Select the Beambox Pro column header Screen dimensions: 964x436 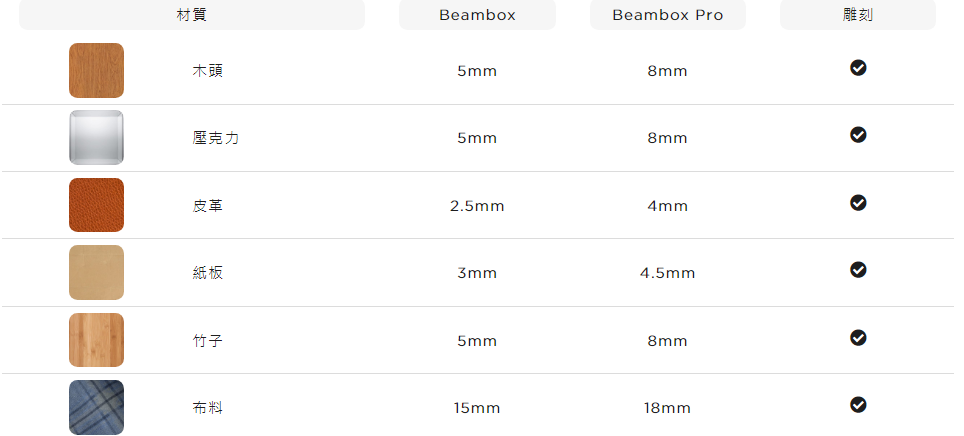[x=668, y=15]
